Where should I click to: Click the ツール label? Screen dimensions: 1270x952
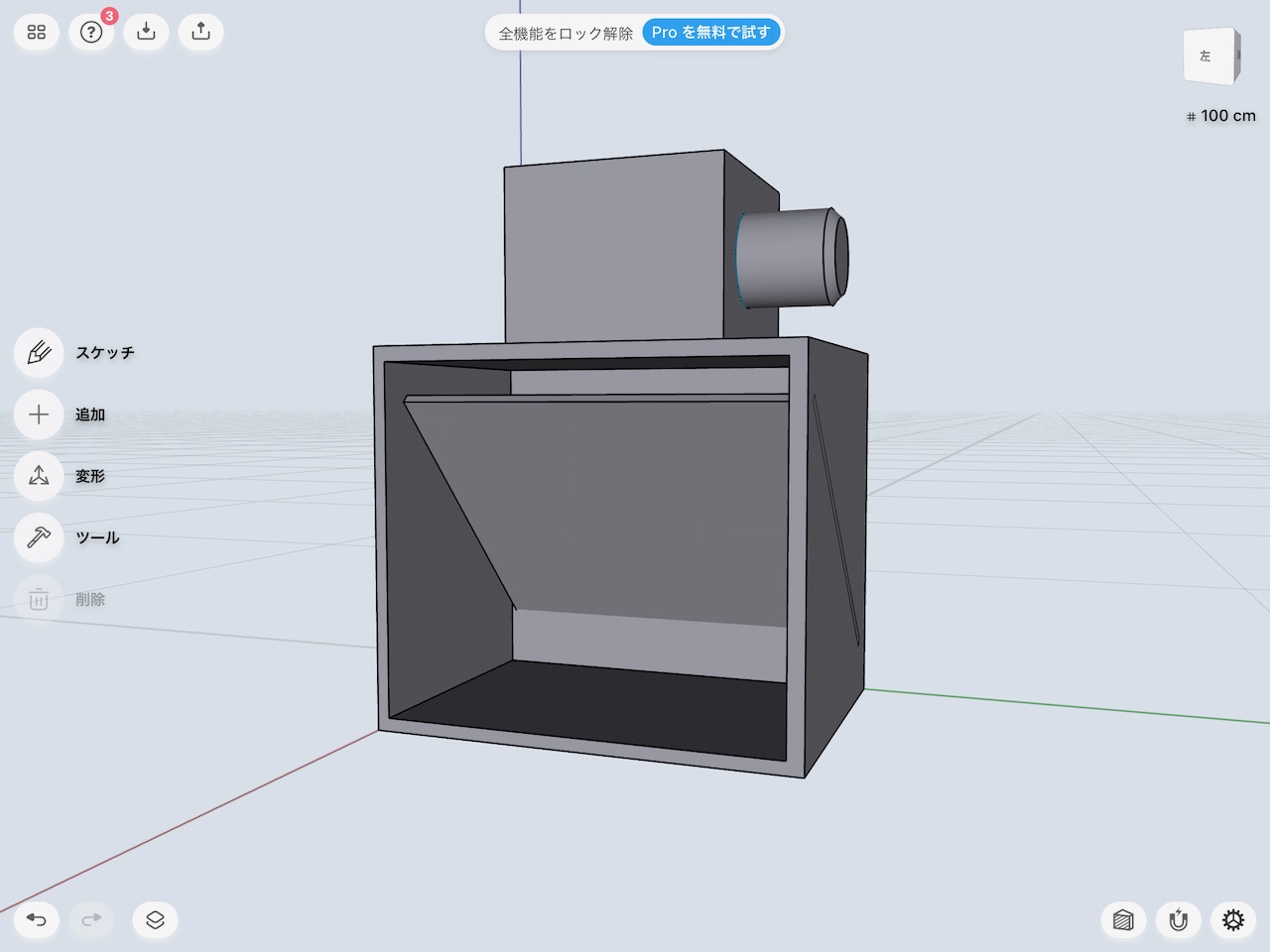click(x=97, y=537)
